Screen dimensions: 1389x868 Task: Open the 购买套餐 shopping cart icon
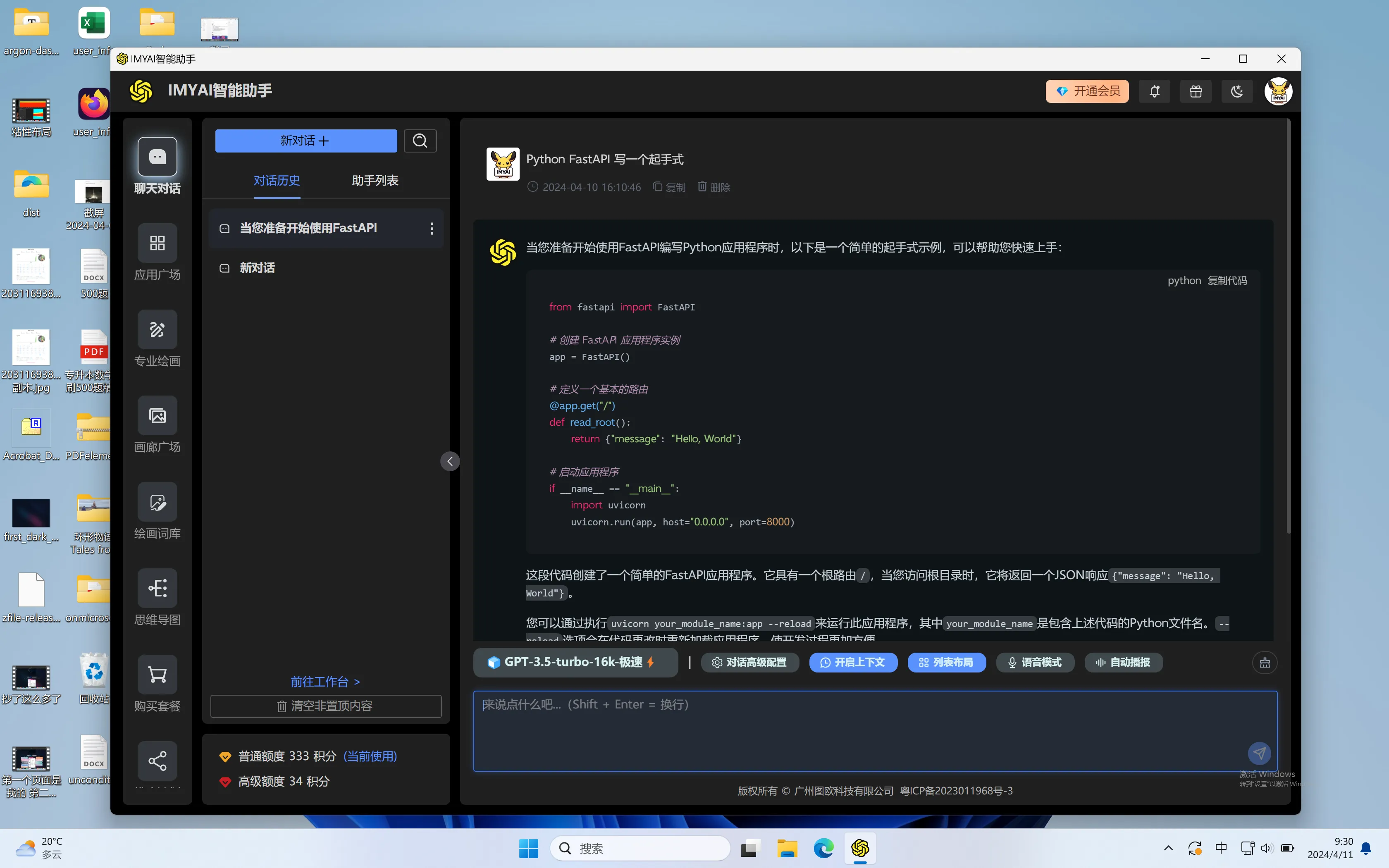[x=157, y=675]
